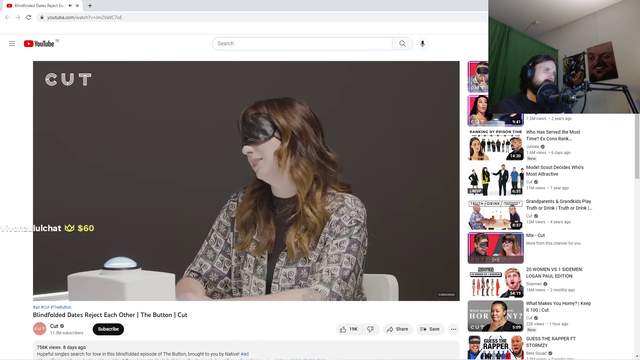The height and width of the screenshot is (360, 640).
Task: Like the video with thumbs up
Action: (x=349, y=329)
